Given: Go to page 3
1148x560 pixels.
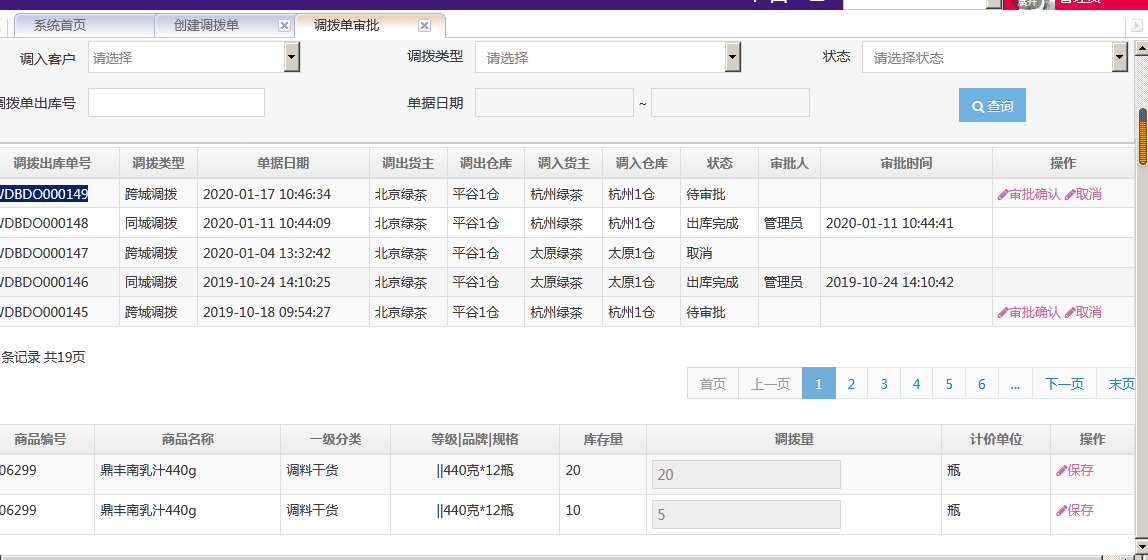Looking at the screenshot, I should [x=884, y=384].
